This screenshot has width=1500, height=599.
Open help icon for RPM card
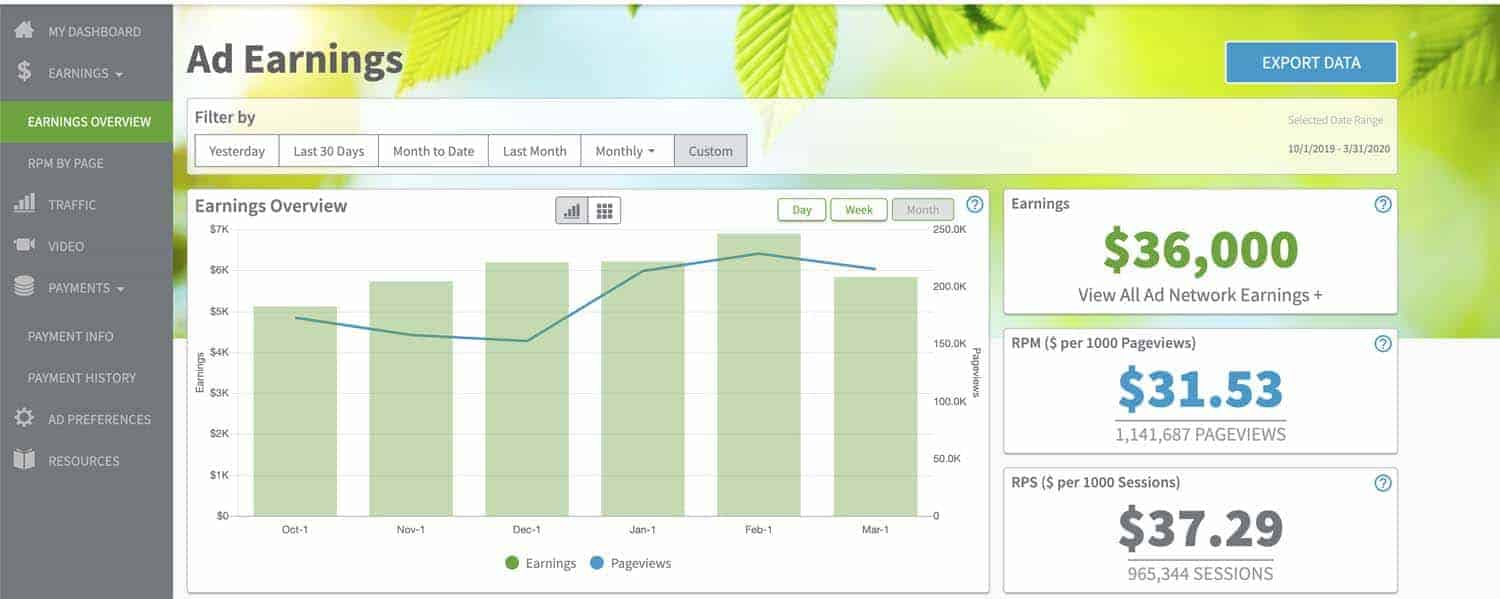tap(1382, 343)
